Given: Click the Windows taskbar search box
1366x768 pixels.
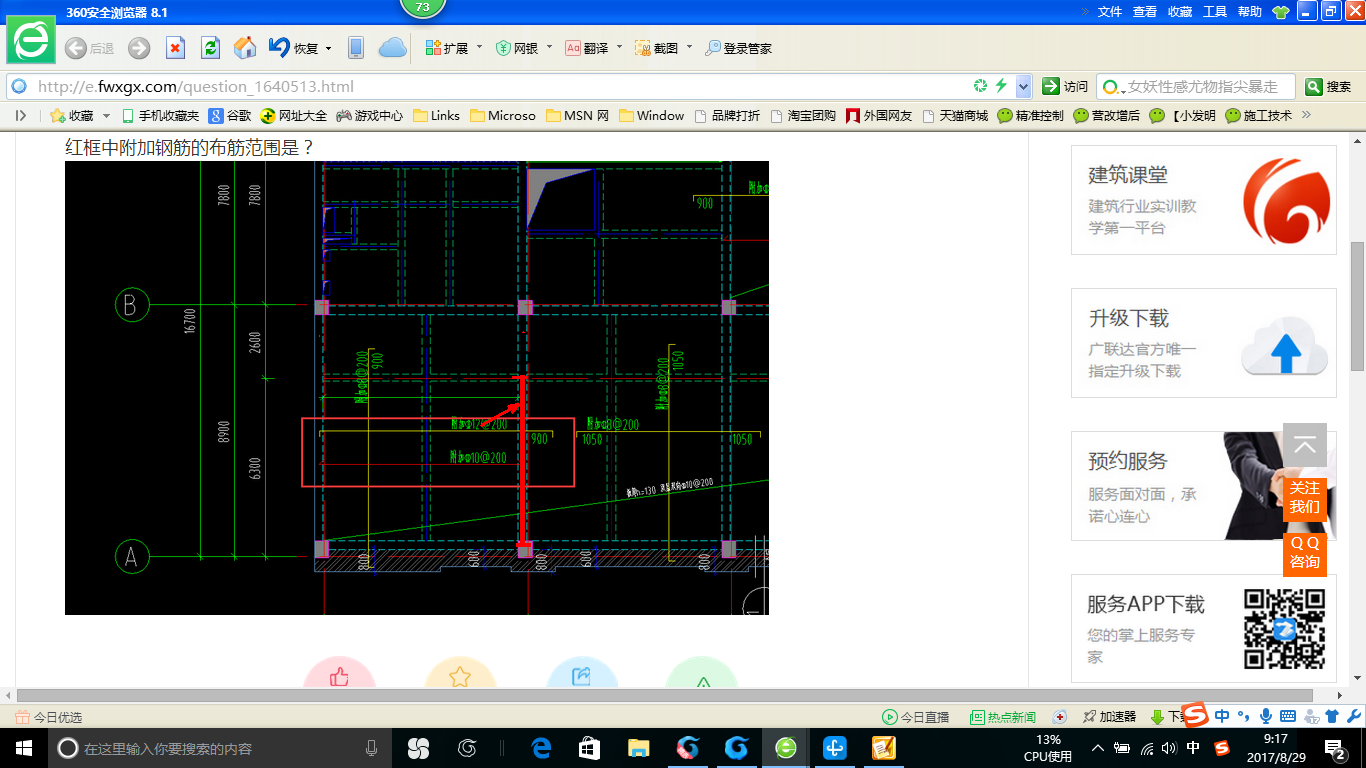Looking at the screenshot, I should (x=219, y=748).
